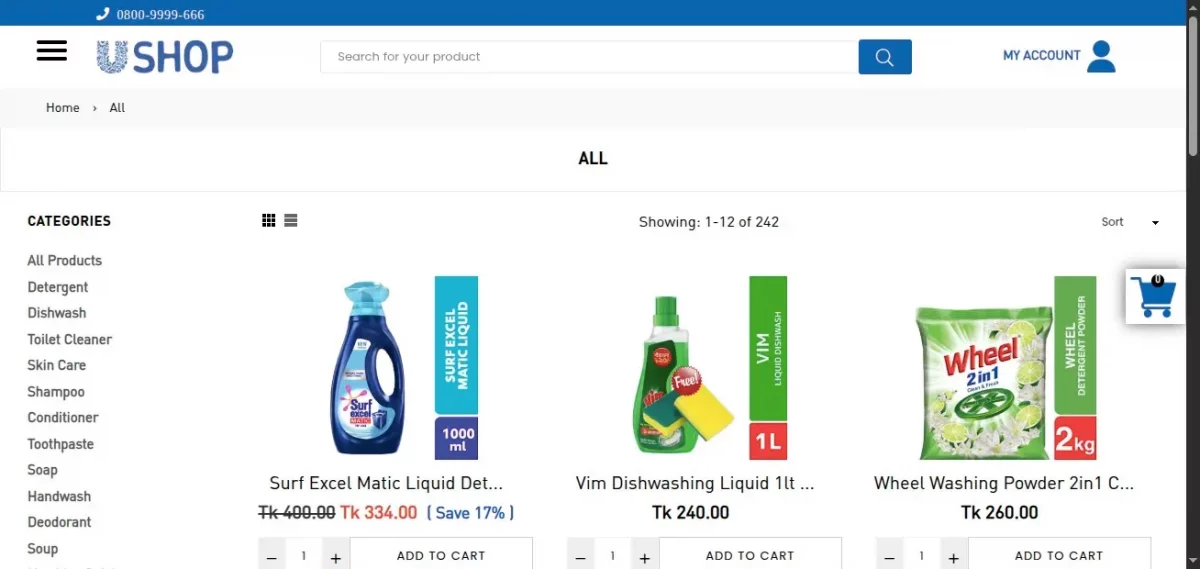Viewport: 1200px width, 569px height.
Task: Click the USHOP logo
Action: (165, 57)
